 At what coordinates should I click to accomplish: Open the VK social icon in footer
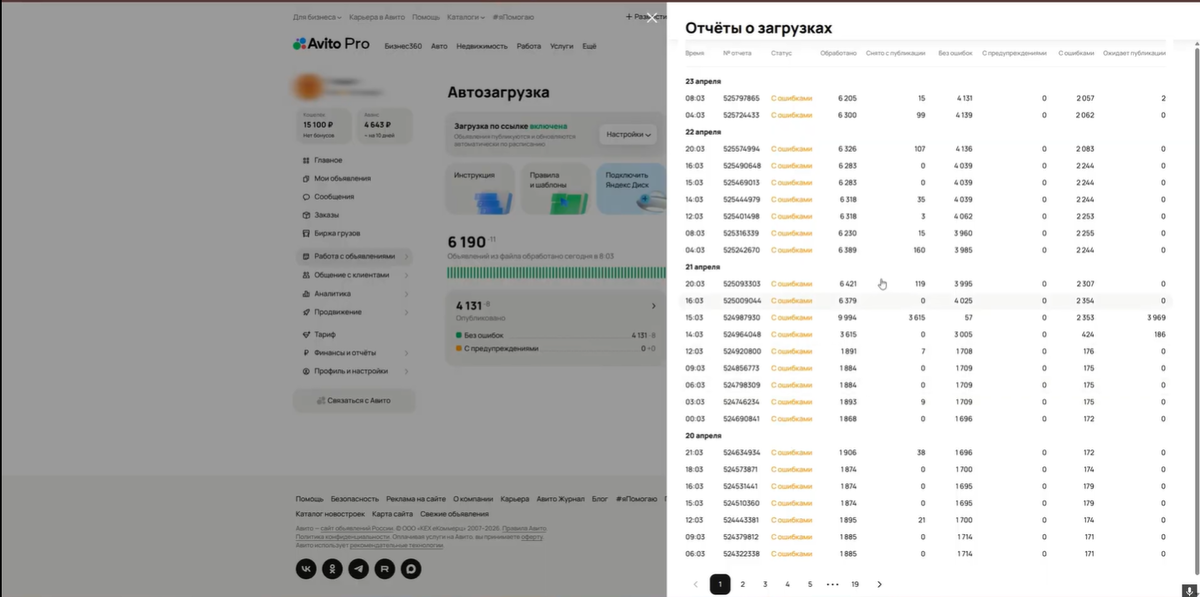point(306,568)
